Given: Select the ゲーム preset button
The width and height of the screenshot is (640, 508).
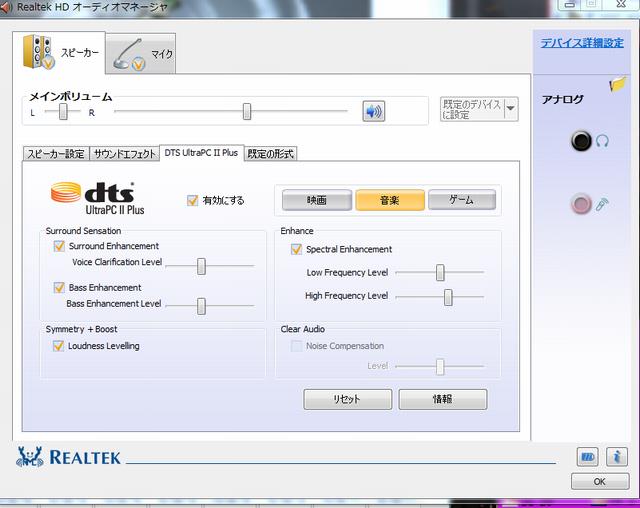Looking at the screenshot, I should (x=462, y=200).
